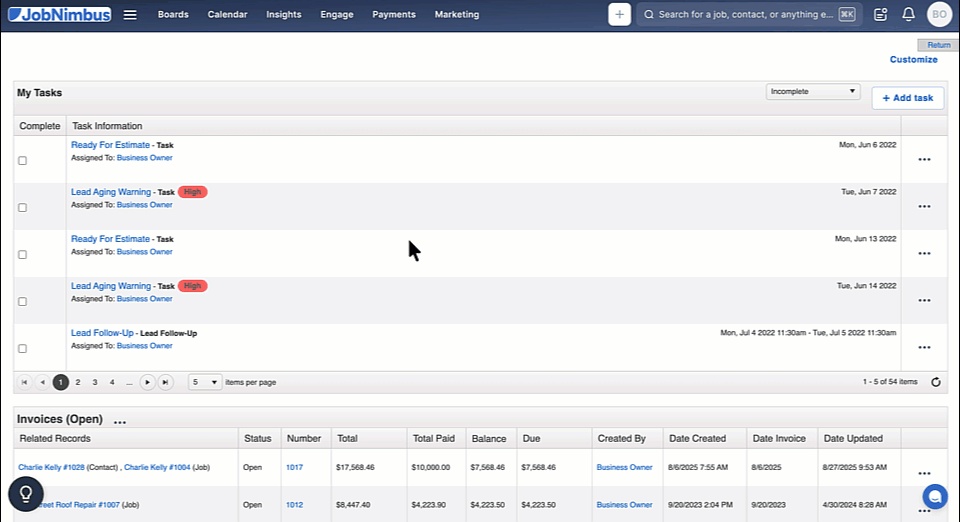Viewport: 960px width, 522px height.
Task: Go to tasks page 3
Action: pyautogui.click(x=95, y=382)
